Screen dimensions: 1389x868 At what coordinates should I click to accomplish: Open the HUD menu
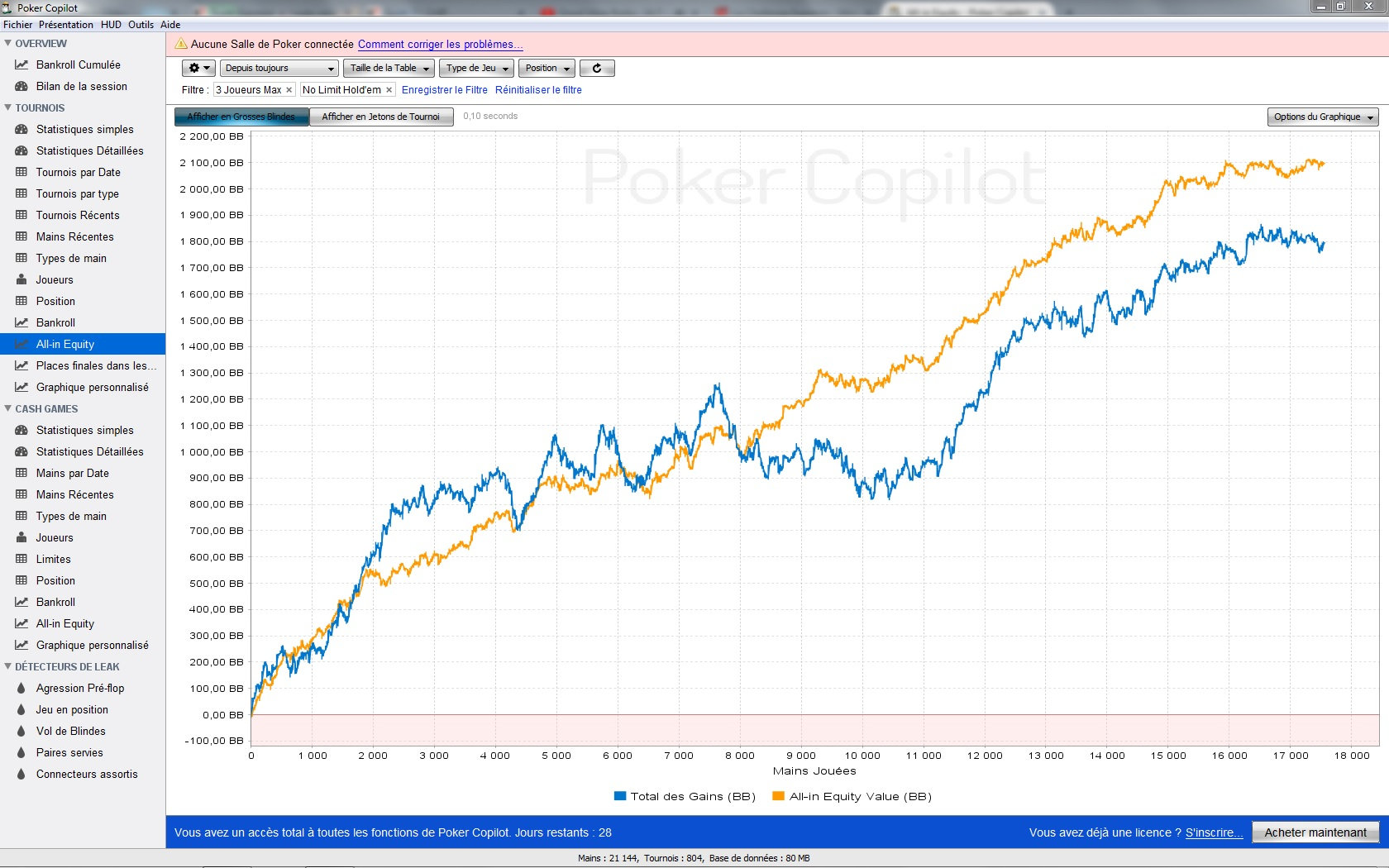(x=111, y=25)
